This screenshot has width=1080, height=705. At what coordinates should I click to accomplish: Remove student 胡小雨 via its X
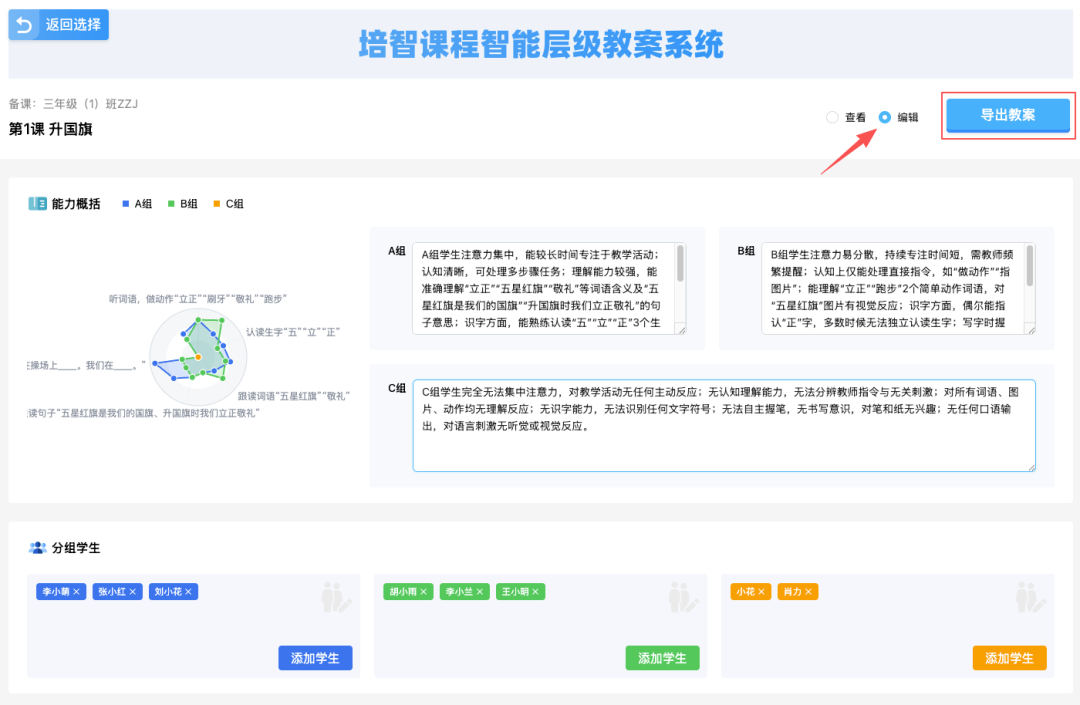tap(424, 591)
